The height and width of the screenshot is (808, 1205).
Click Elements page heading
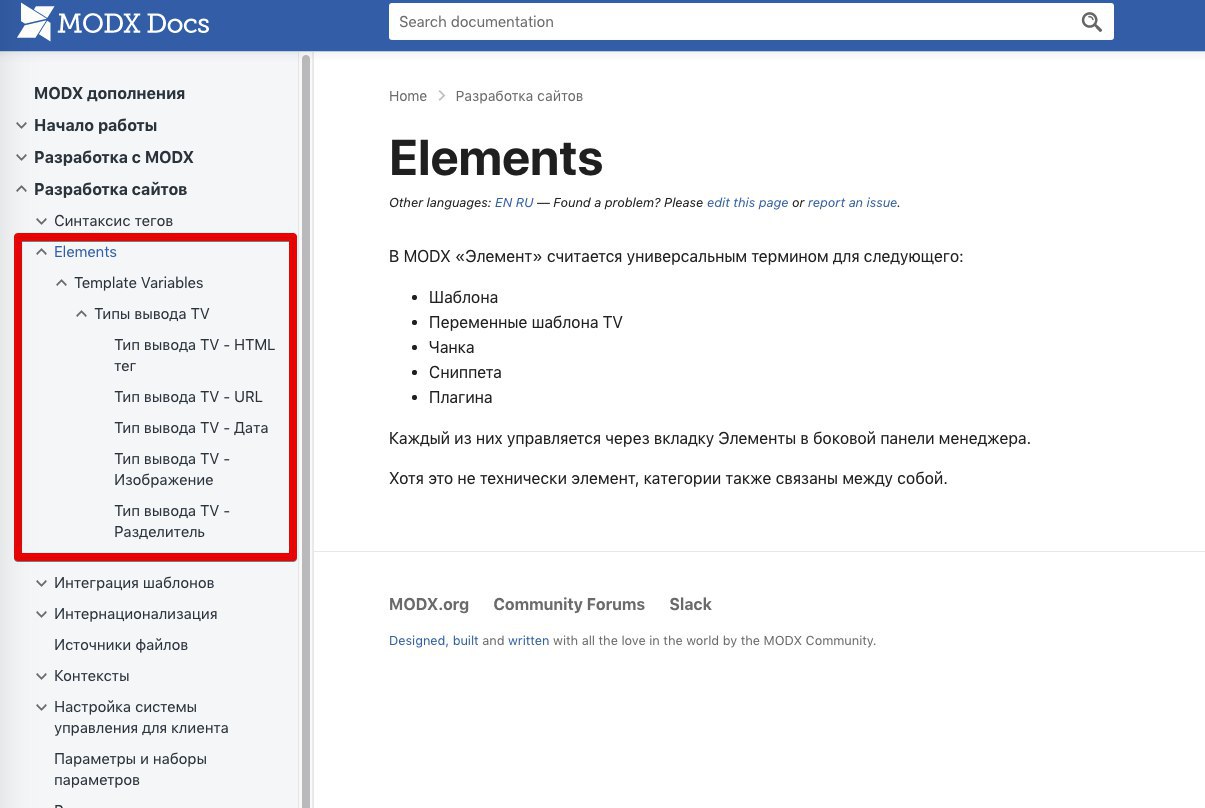[x=496, y=158]
